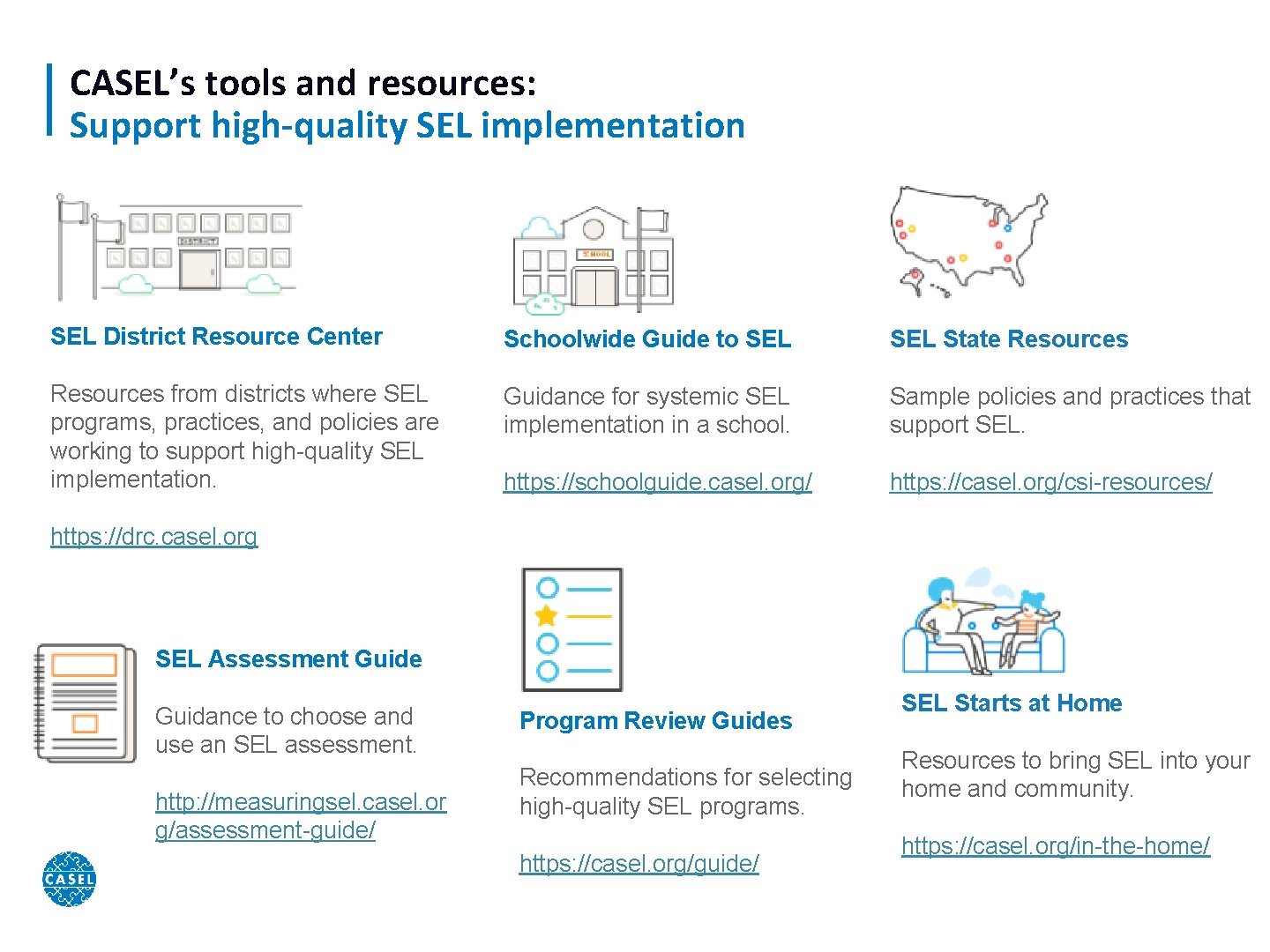Image resolution: width=1270 pixels, height=952 pixels.
Task: Open the schoolguide.casel.org link
Action: pyautogui.click(x=658, y=481)
